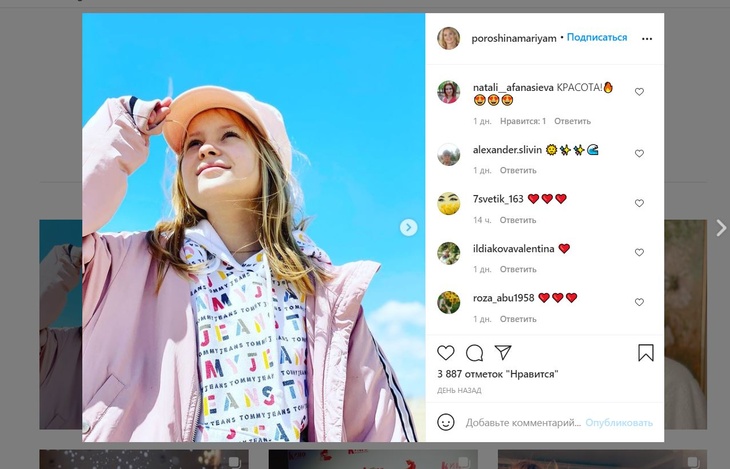Like 7svetik_163's comment

639,203
